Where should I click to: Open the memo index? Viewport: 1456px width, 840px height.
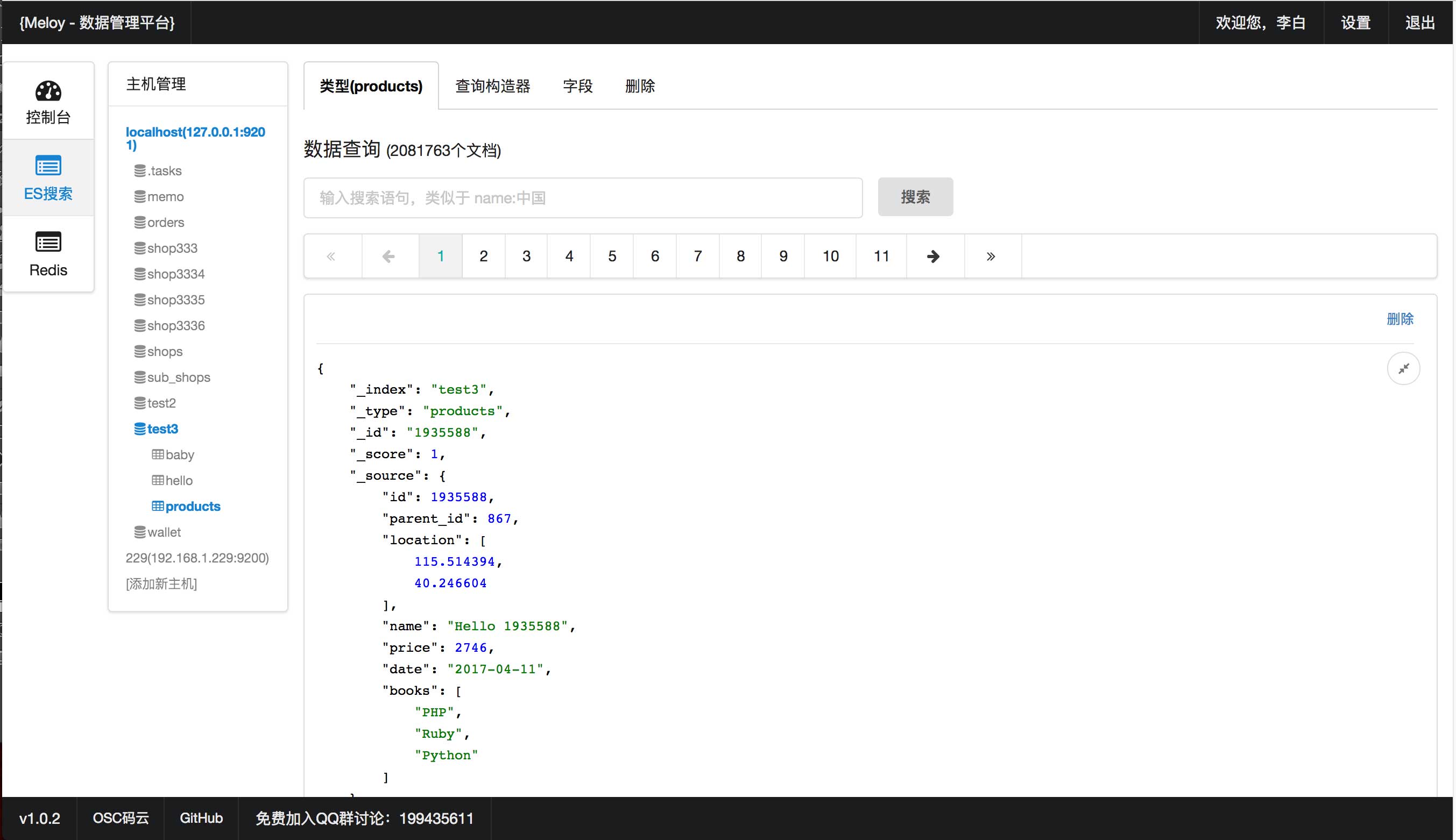[x=159, y=197]
